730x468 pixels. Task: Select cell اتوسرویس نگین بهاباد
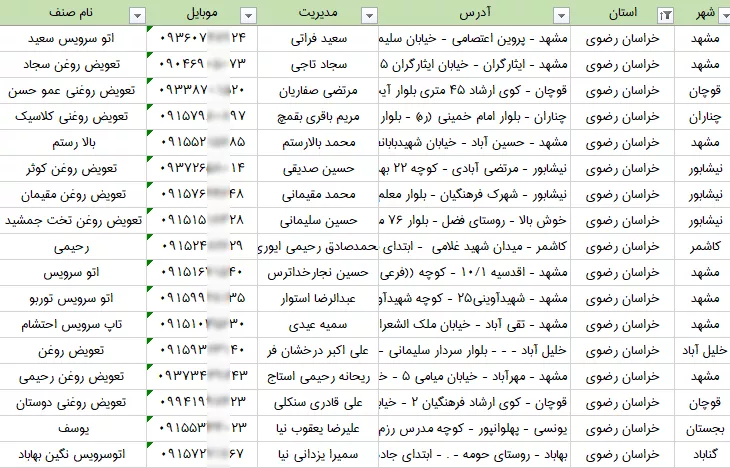(73, 455)
